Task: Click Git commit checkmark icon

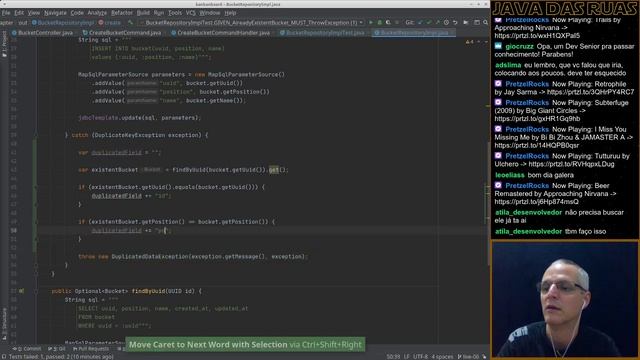Action: tap(429, 22)
